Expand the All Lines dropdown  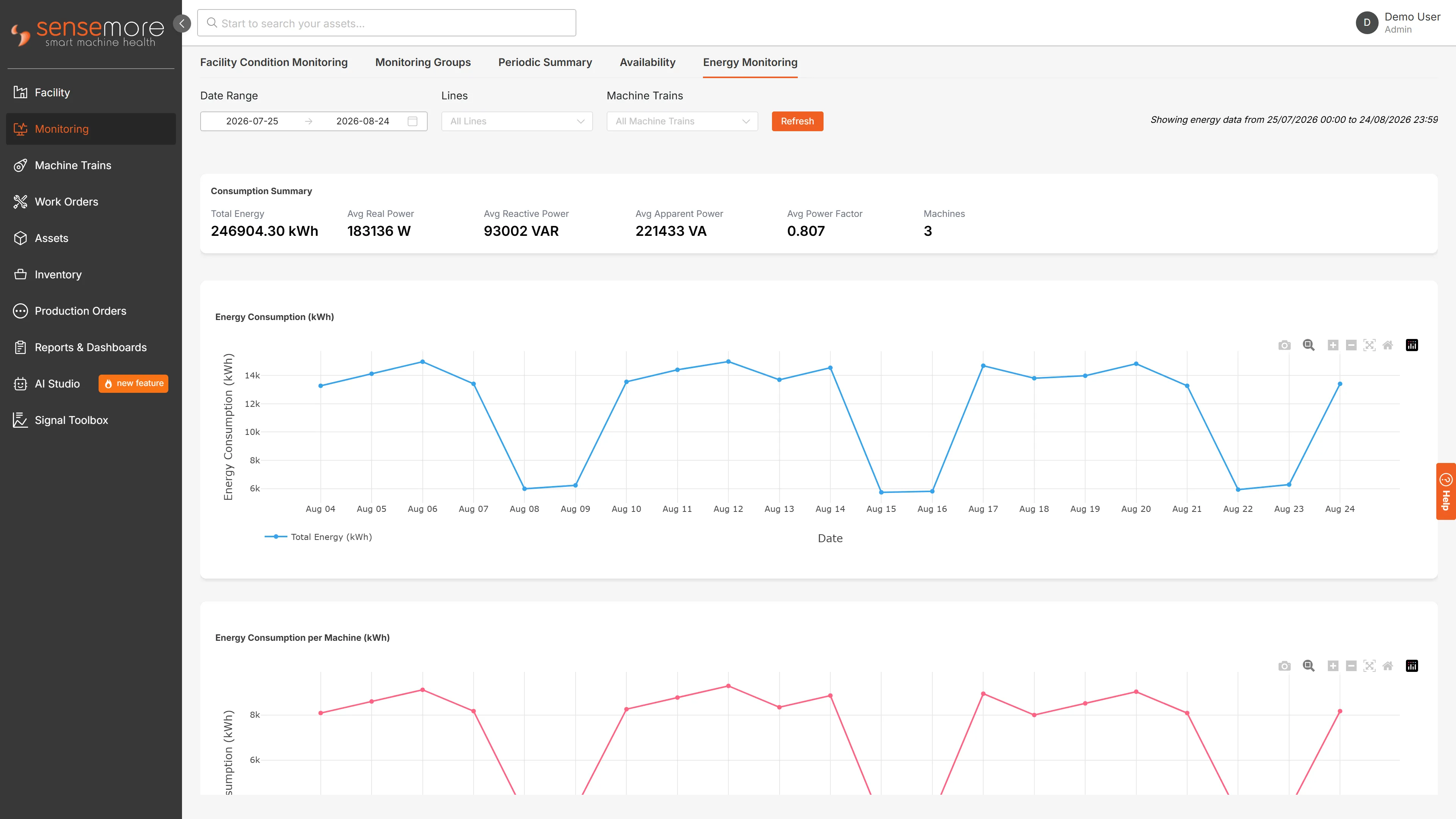click(516, 121)
